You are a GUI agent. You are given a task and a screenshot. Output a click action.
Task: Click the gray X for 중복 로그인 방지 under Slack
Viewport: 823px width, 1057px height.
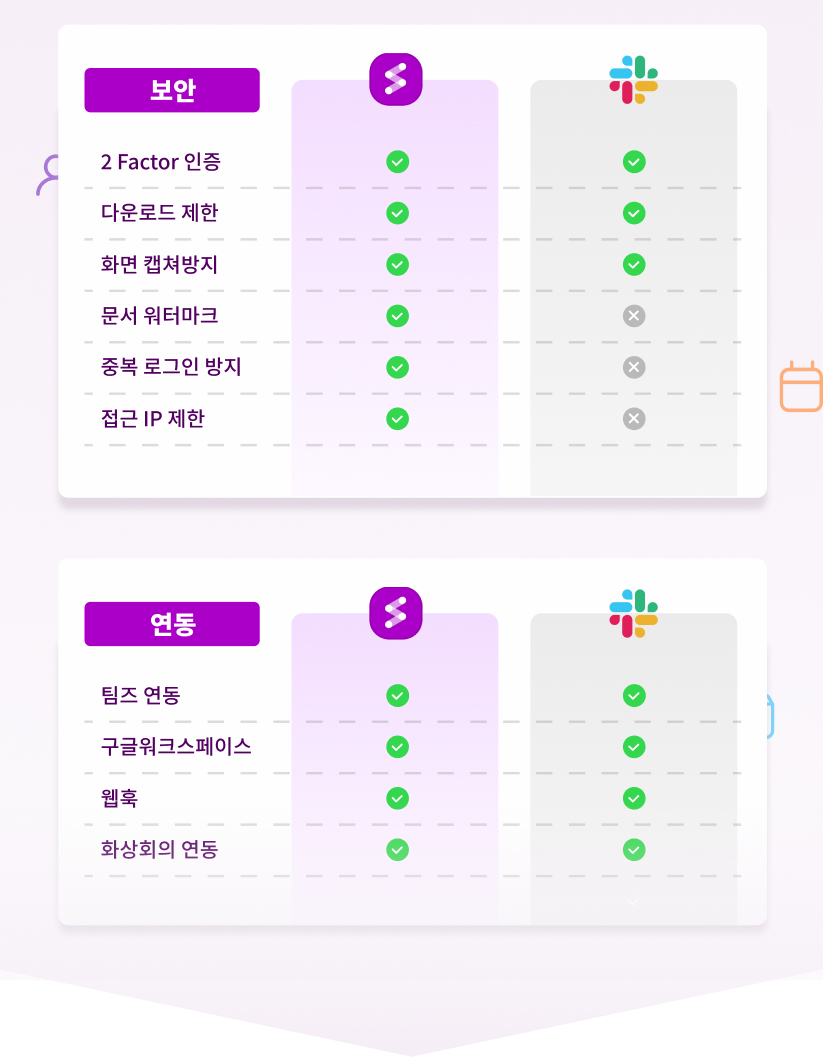[x=634, y=367]
